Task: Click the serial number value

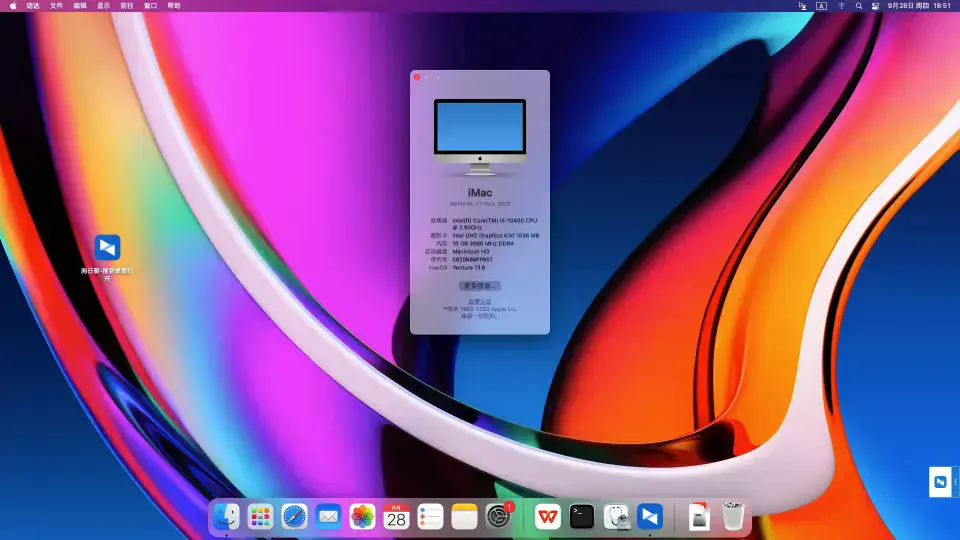Action: (473, 260)
